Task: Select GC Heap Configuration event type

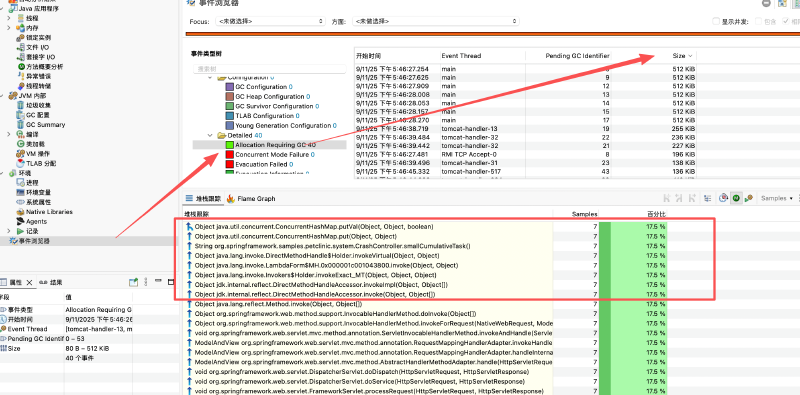Action: click(x=270, y=96)
